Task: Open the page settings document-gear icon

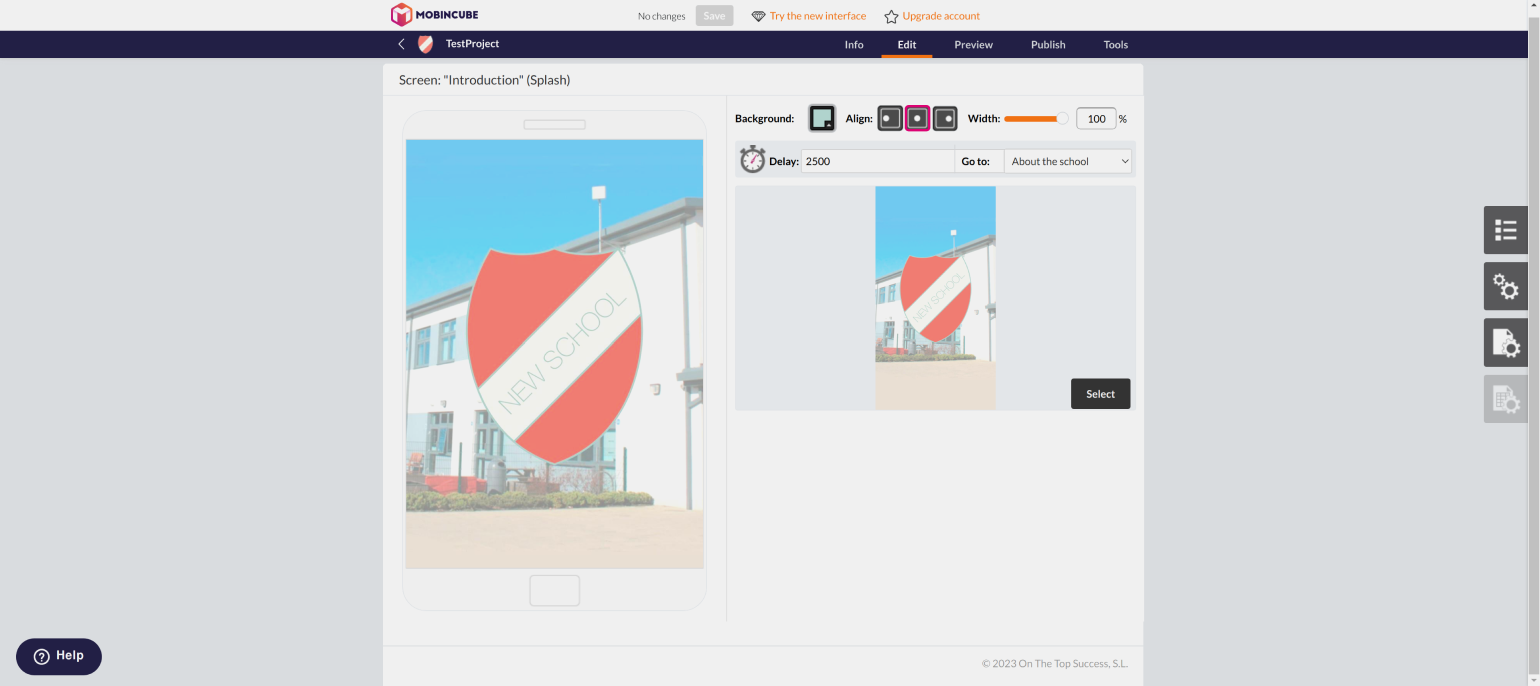Action: (x=1505, y=343)
